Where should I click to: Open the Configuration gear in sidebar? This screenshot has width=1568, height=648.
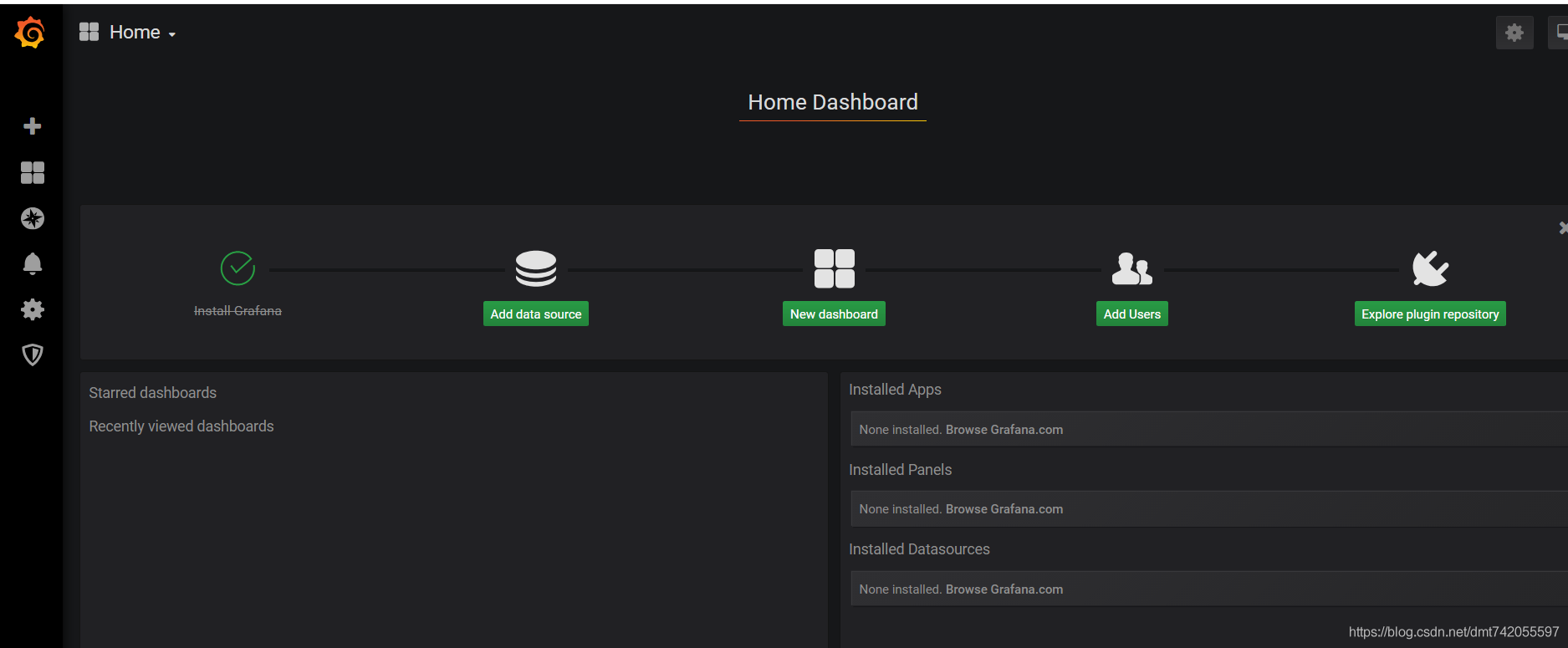point(33,309)
